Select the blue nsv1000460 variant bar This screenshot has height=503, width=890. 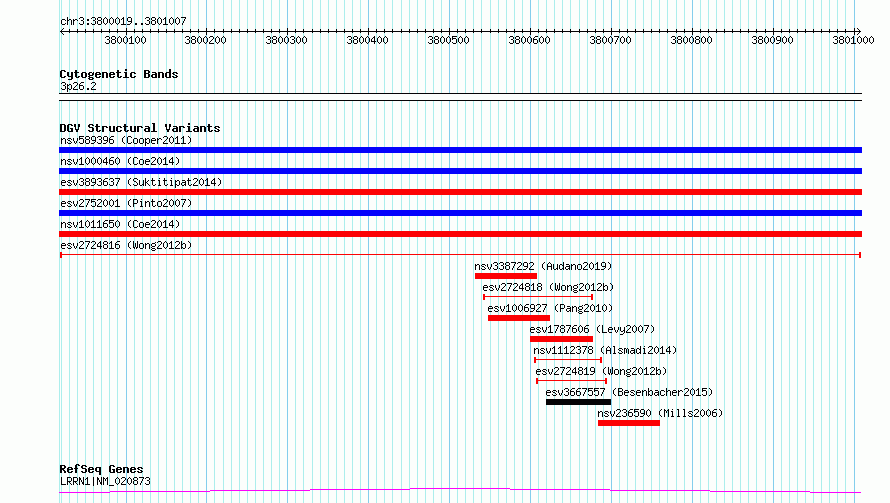(x=460, y=171)
